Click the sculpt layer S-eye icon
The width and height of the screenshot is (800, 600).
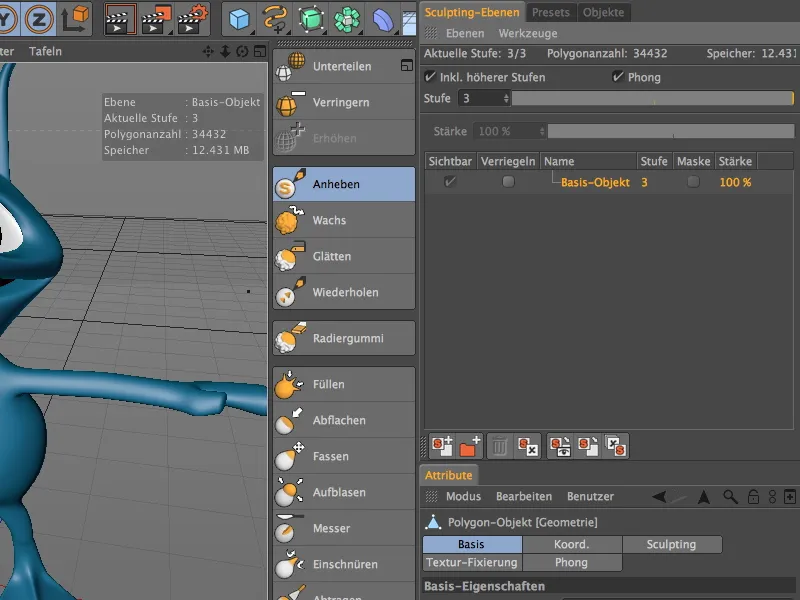coord(560,446)
